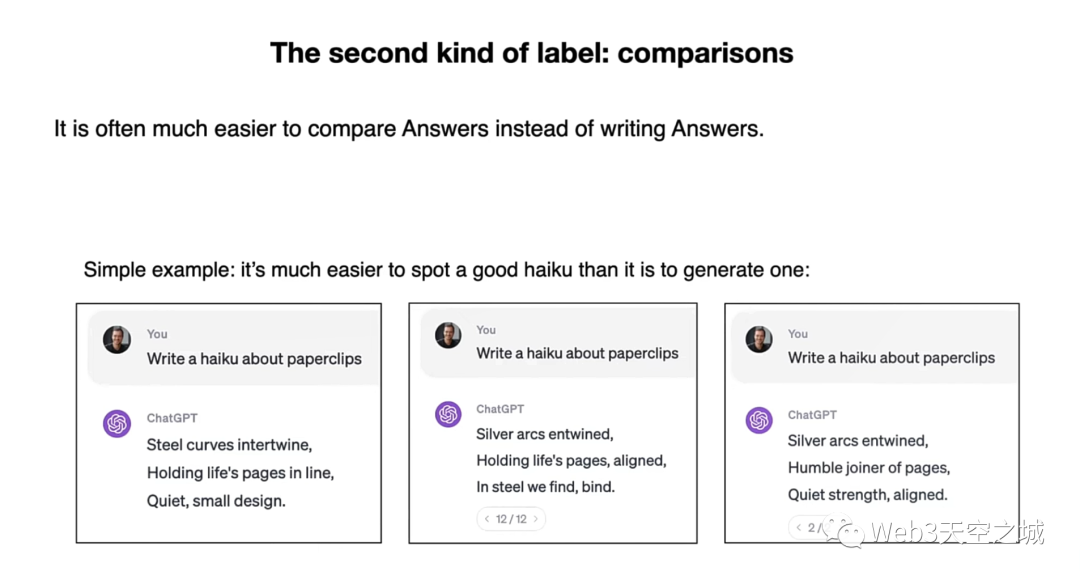This screenshot has width=1080, height=580.
Task: Click the user avatar in the middle haiku card
Action: tap(448, 335)
